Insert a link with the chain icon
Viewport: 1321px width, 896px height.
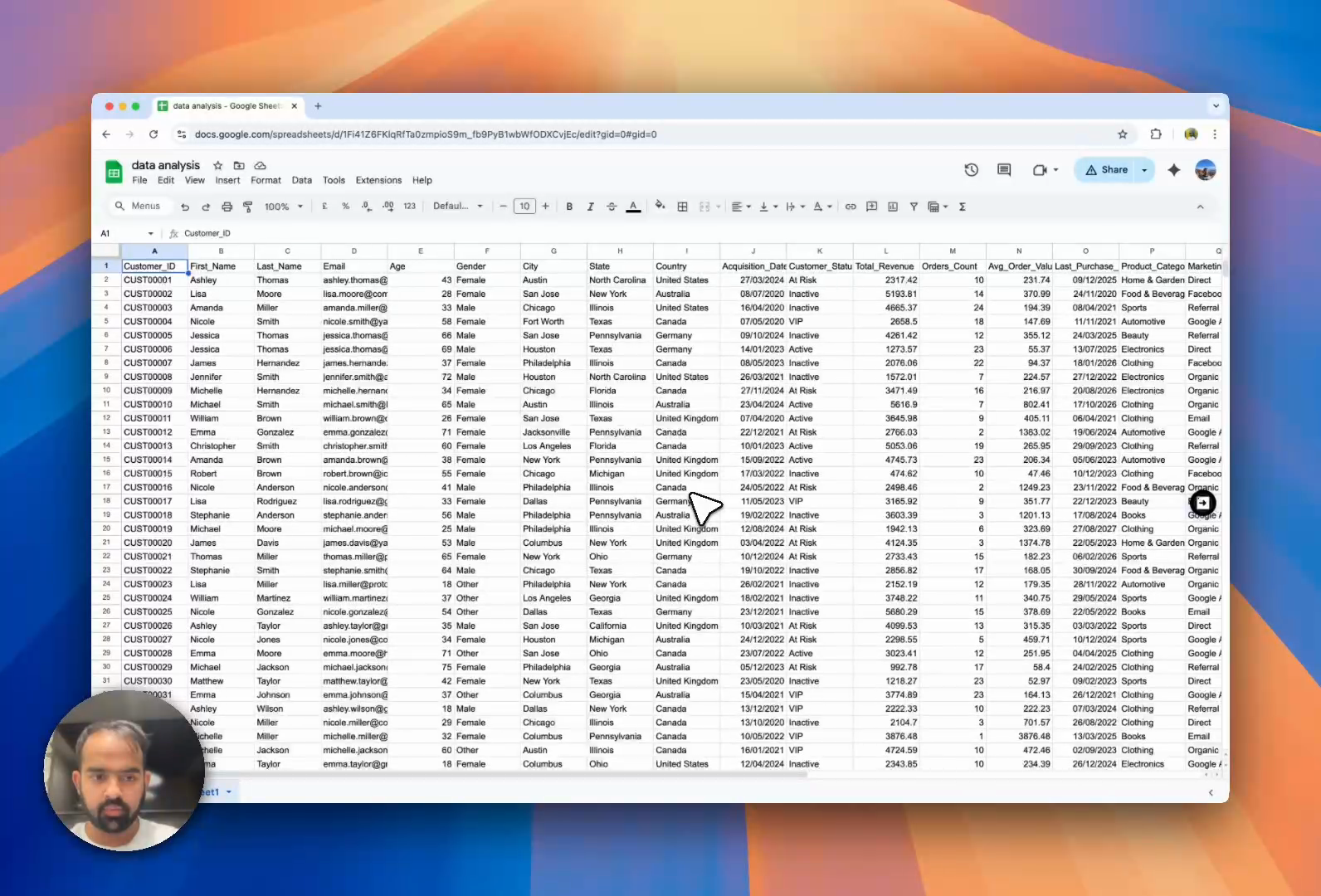[851, 207]
